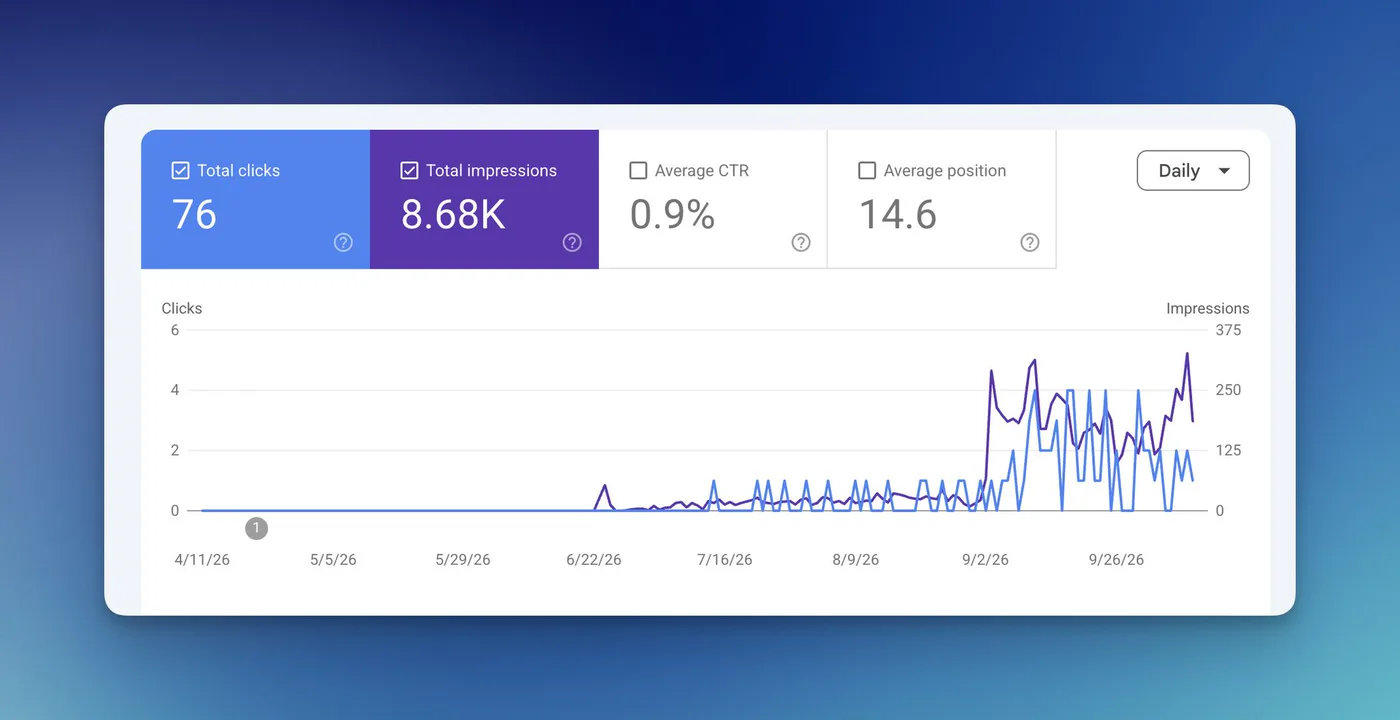Click the 125 impressions axis value
1400x720 pixels.
pos(1228,450)
